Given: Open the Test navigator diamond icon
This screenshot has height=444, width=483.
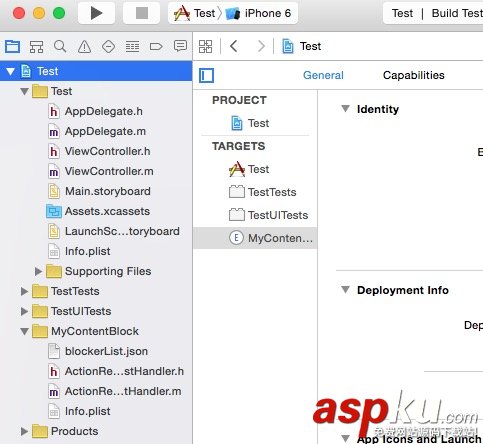Looking at the screenshot, I should [x=108, y=46].
